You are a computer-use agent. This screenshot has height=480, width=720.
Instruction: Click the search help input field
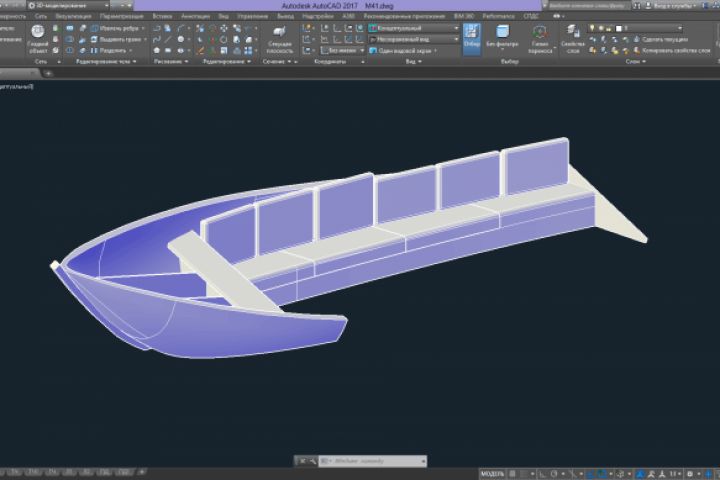click(x=586, y=6)
